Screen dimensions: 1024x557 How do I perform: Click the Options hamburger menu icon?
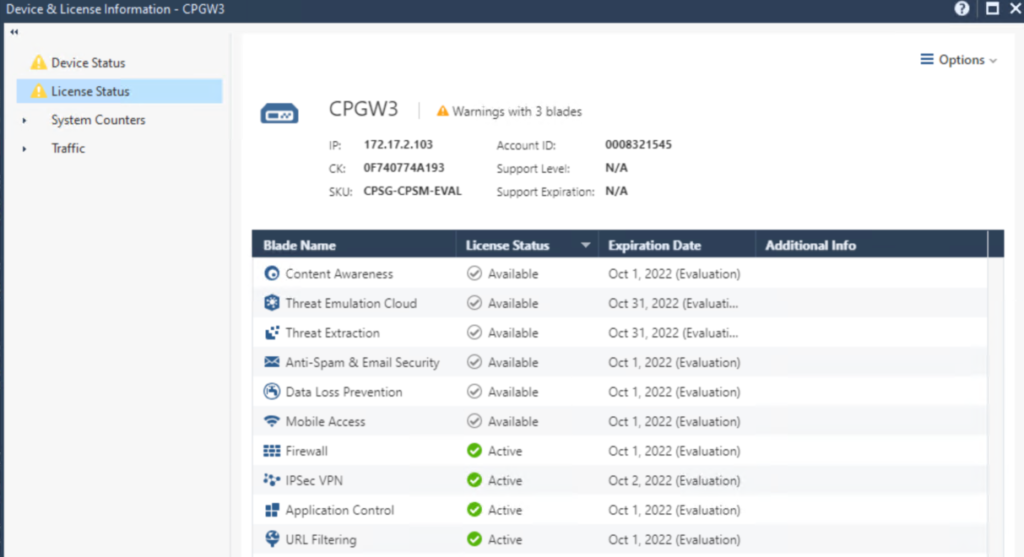[927, 59]
